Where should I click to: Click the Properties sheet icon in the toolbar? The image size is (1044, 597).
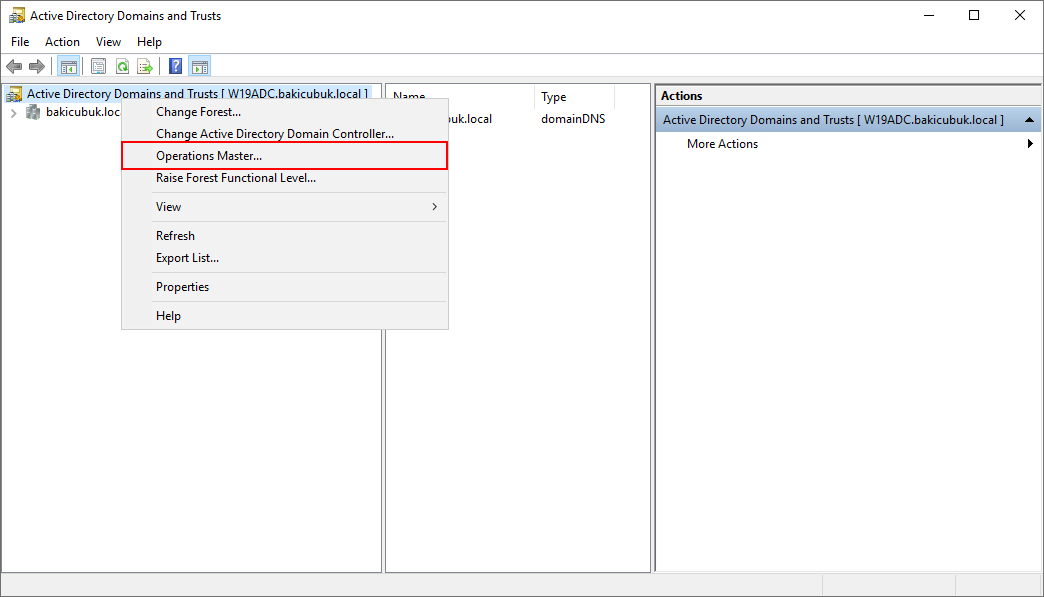coord(99,67)
